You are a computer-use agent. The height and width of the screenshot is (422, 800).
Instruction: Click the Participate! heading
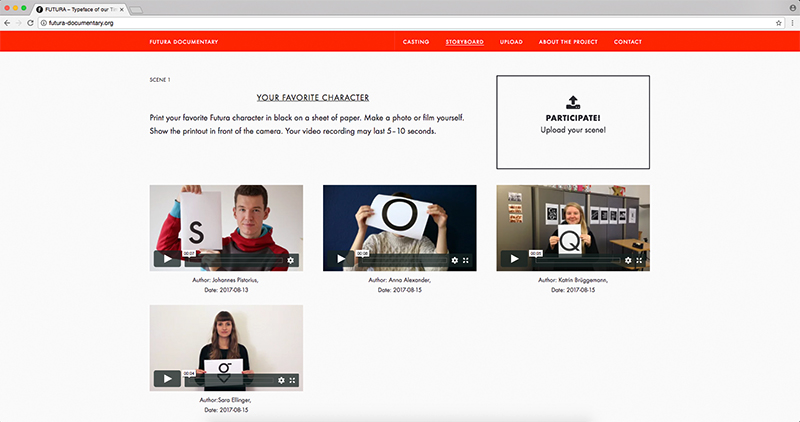(573, 118)
